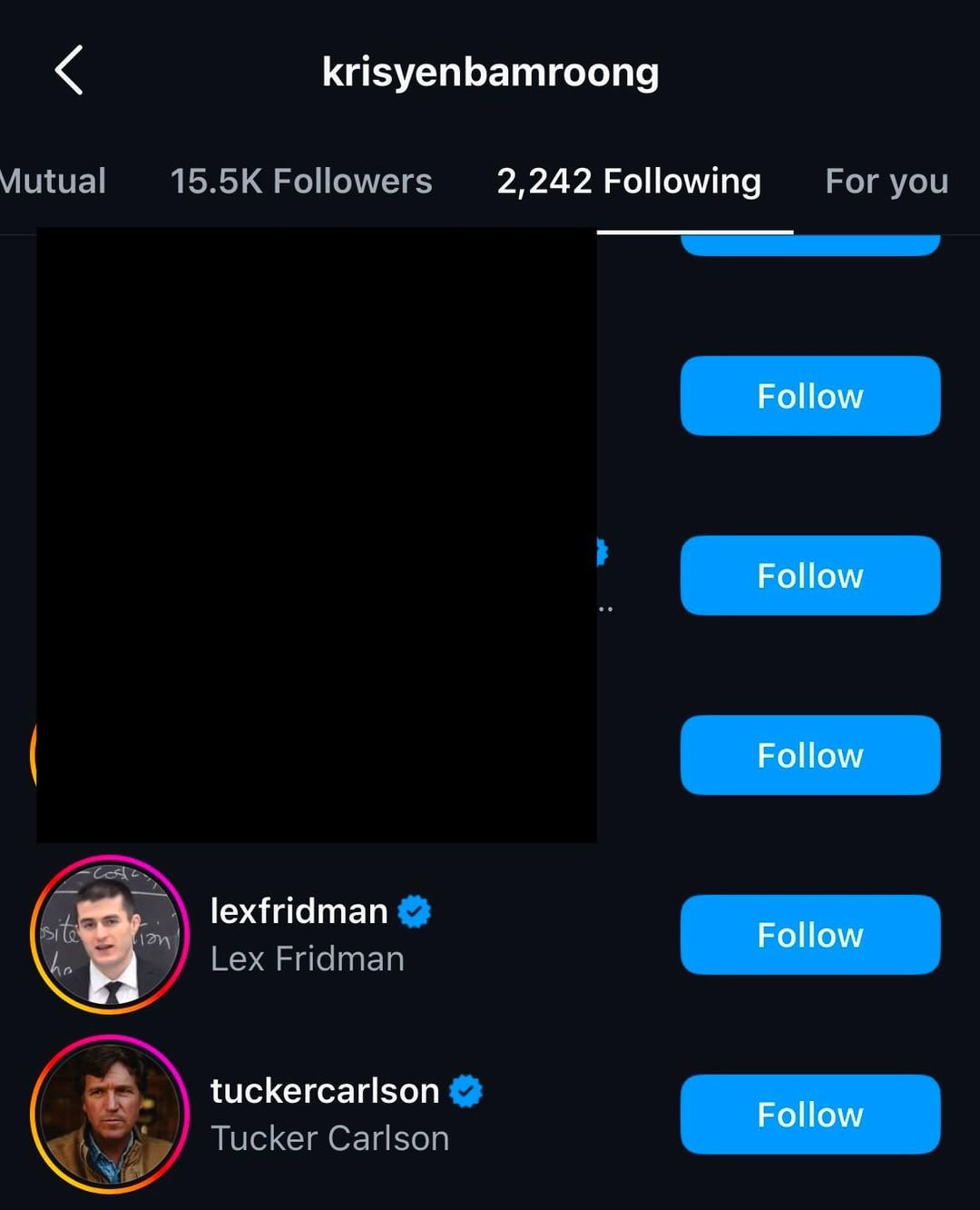Open the lexfridman username link

[x=299, y=910]
